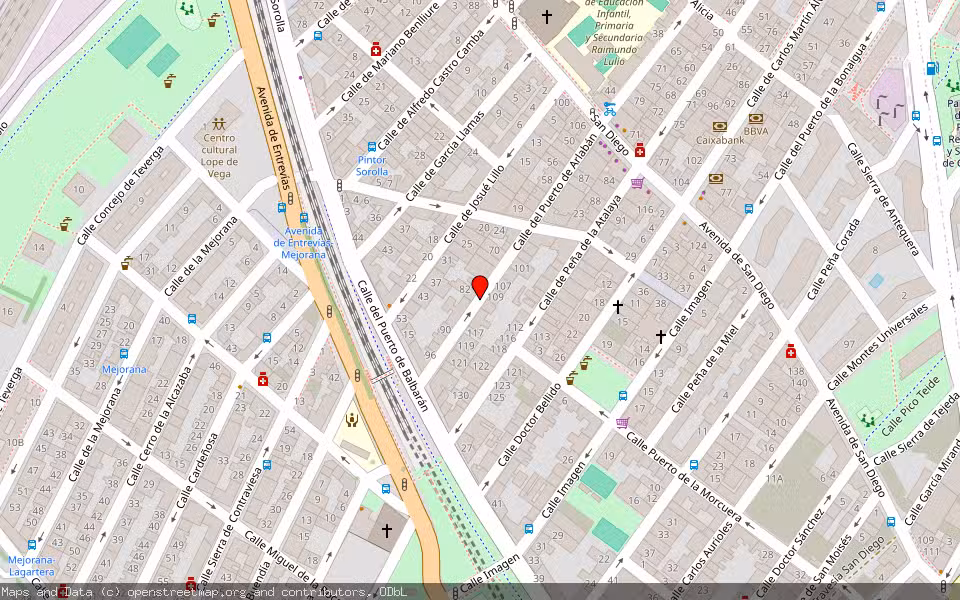Screen dimensions: 960x600
Task: Click the social facility icon by Avenida de Entrevías
Action: click(x=352, y=420)
